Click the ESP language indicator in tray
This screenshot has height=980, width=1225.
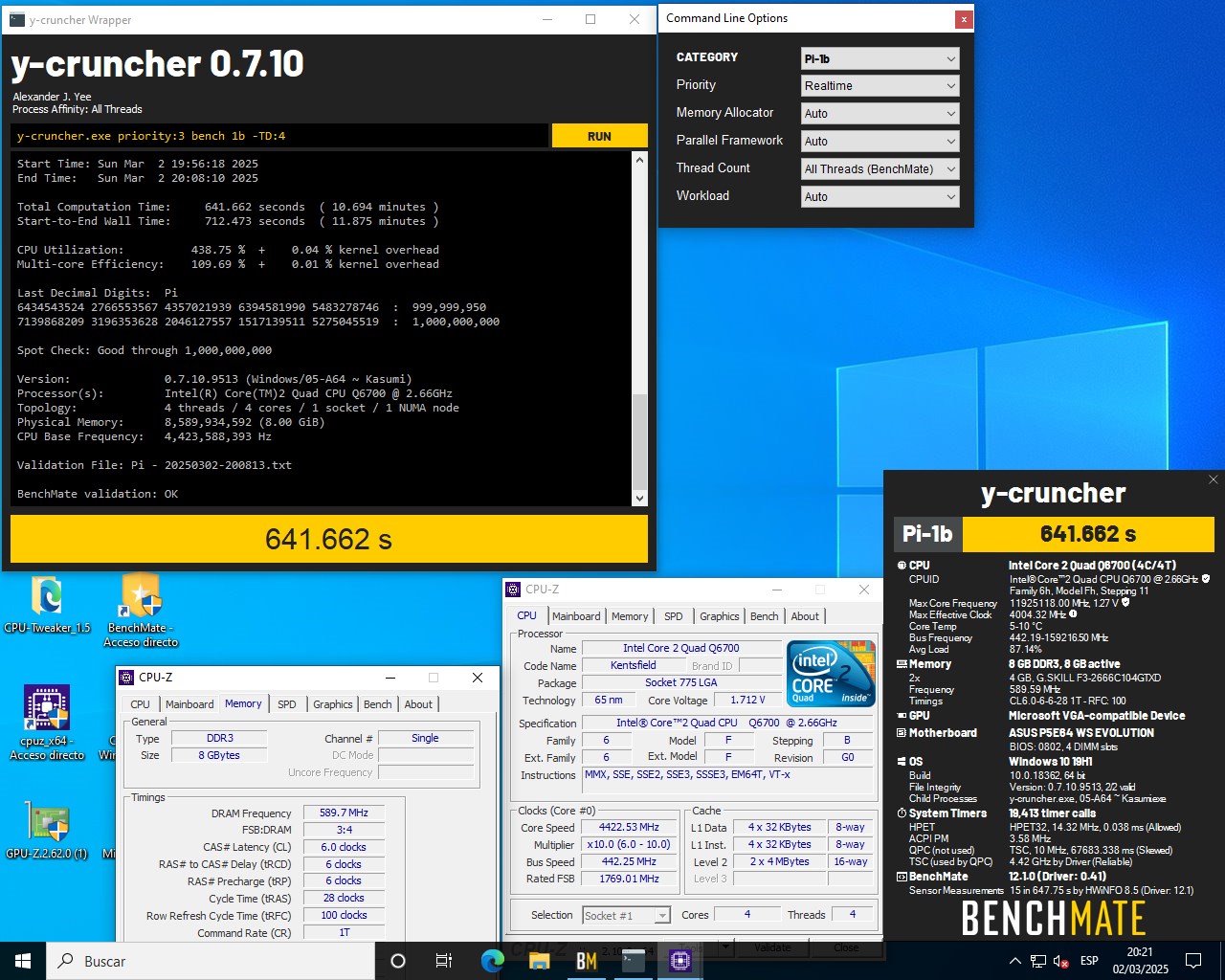1089,961
